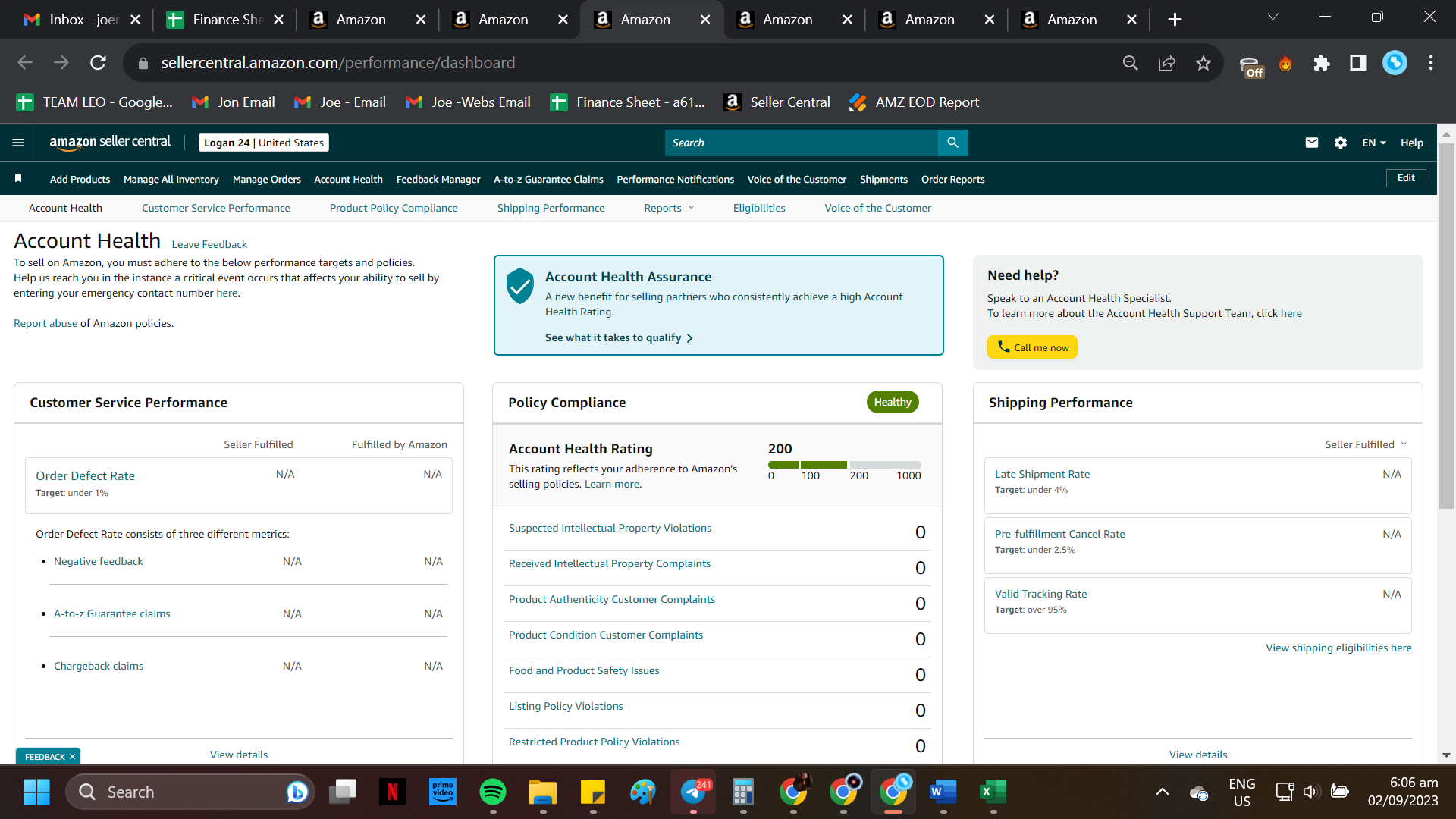
Task: Launch Excel from the taskbar
Action: click(993, 792)
